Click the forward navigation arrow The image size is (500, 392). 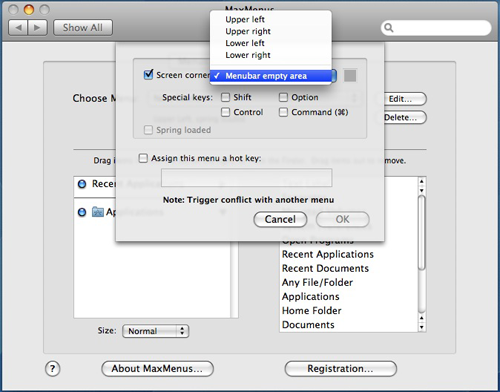pyautogui.click(x=37, y=28)
